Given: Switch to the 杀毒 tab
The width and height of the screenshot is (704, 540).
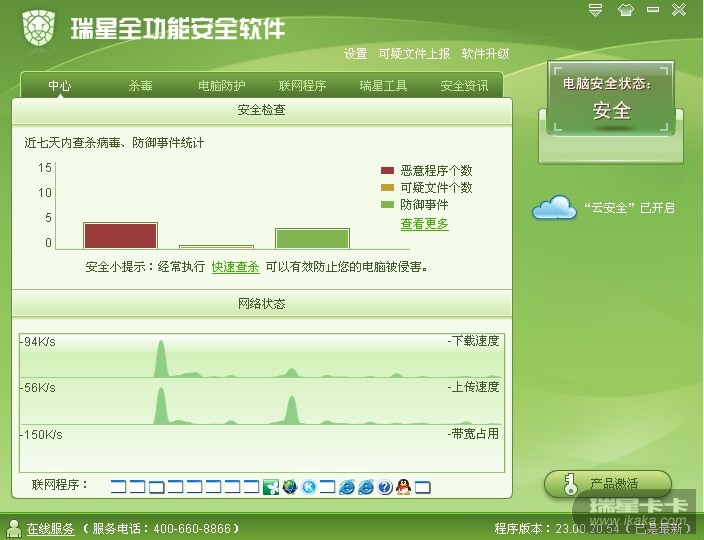Looking at the screenshot, I should (141, 85).
